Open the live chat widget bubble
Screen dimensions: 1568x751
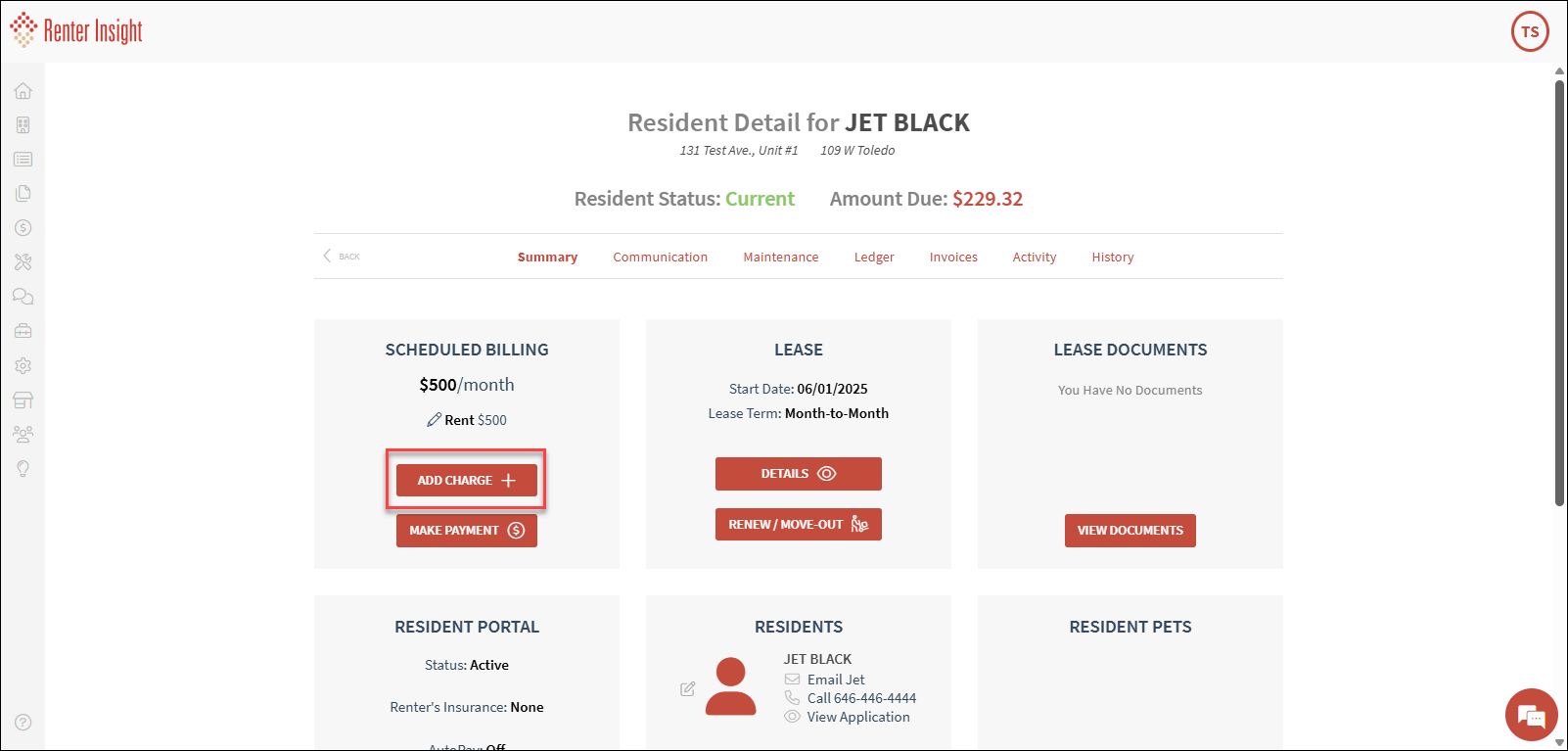click(x=1531, y=716)
